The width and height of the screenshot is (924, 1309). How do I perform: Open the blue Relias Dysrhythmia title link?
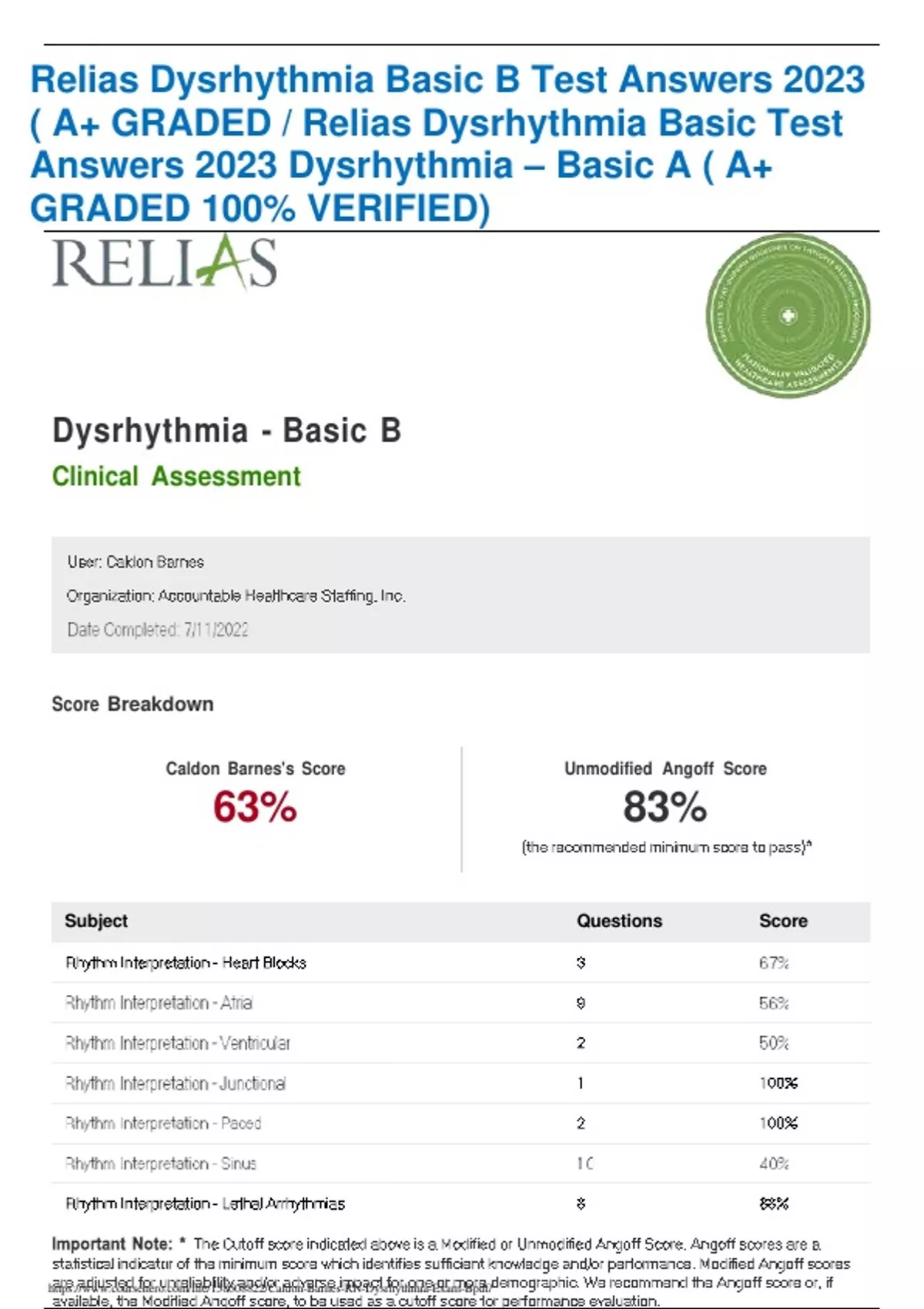447,144
